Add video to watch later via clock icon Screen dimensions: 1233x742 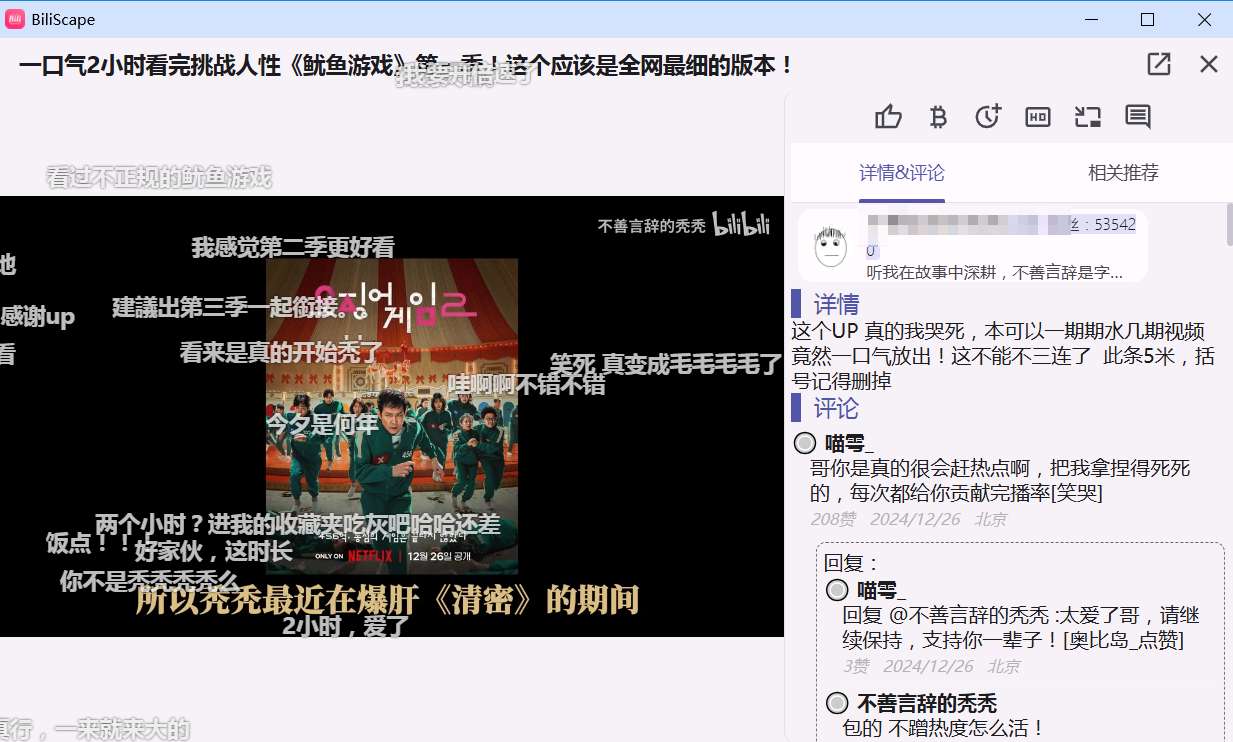(988, 117)
